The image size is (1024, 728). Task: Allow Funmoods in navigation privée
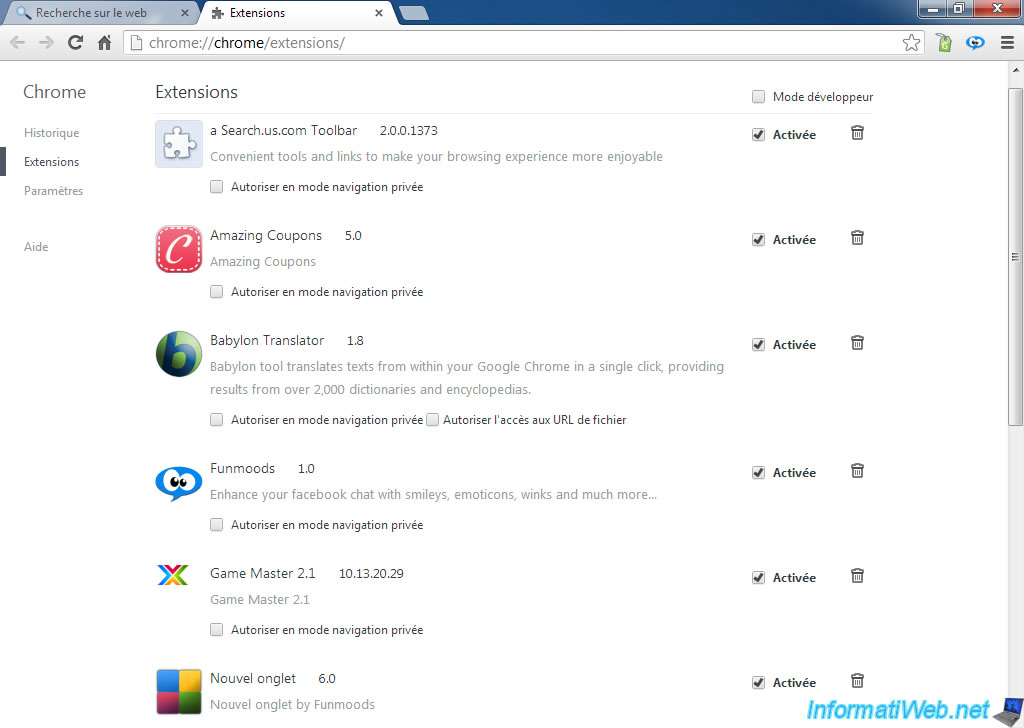point(216,525)
